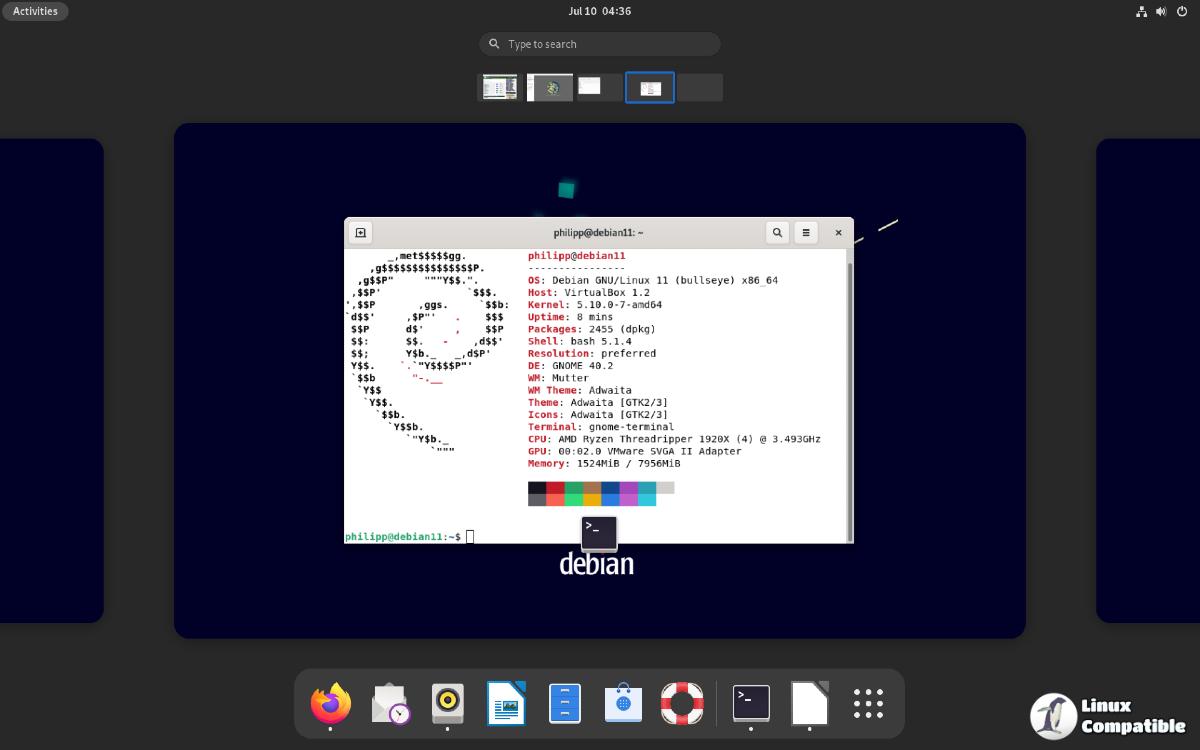Open Help using the lifebuoy icon
The width and height of the screenshot is (1200, 750).
click(x=681, y=704)
